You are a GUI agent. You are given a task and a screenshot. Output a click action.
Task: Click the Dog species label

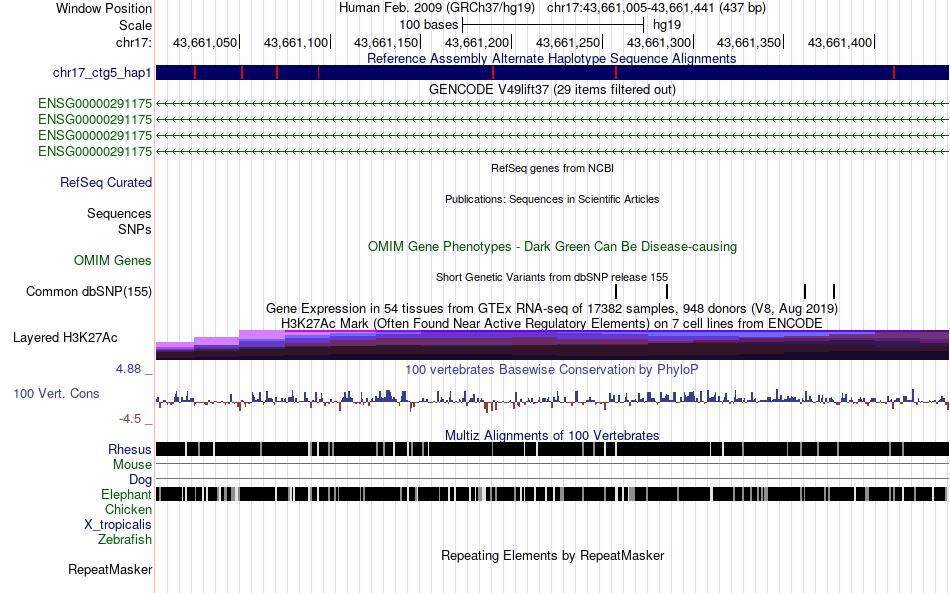140,480
